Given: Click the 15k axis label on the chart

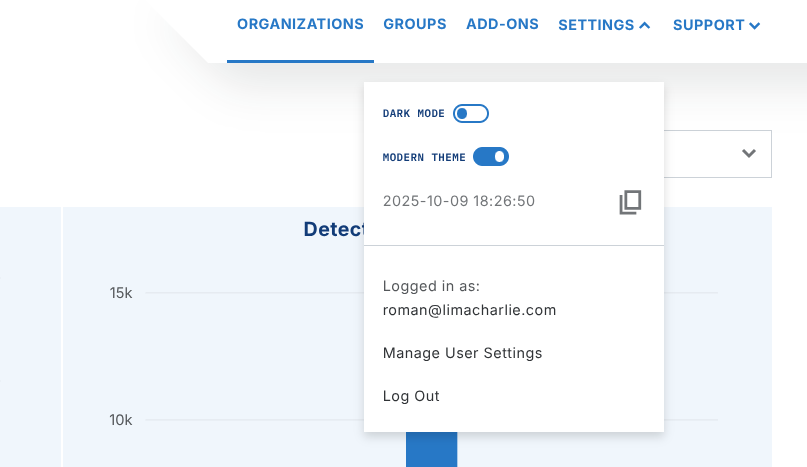Looking at the screenshot, I should 121,293.
